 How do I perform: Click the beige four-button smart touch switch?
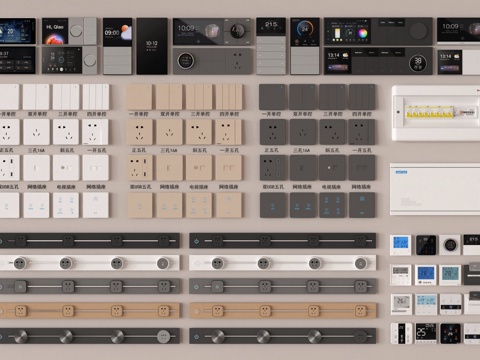(x=199, y=205)
